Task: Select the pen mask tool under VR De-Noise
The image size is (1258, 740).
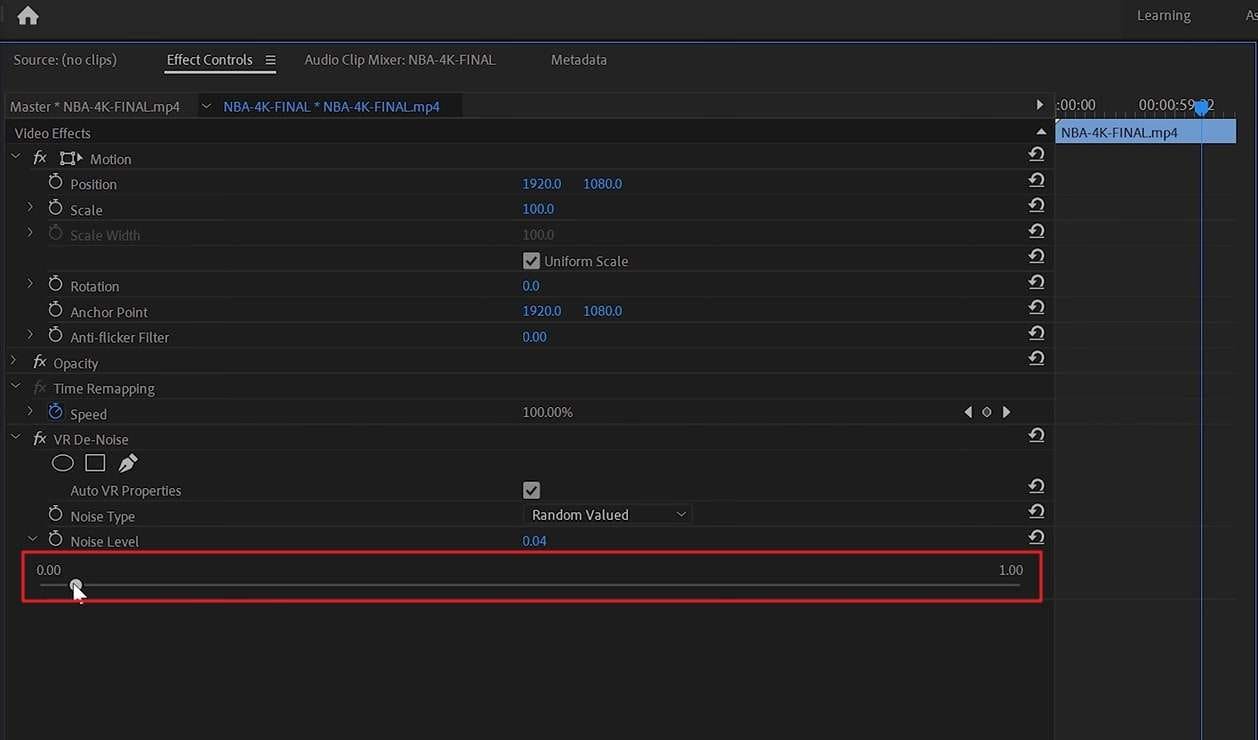Action: coord(128,463)
